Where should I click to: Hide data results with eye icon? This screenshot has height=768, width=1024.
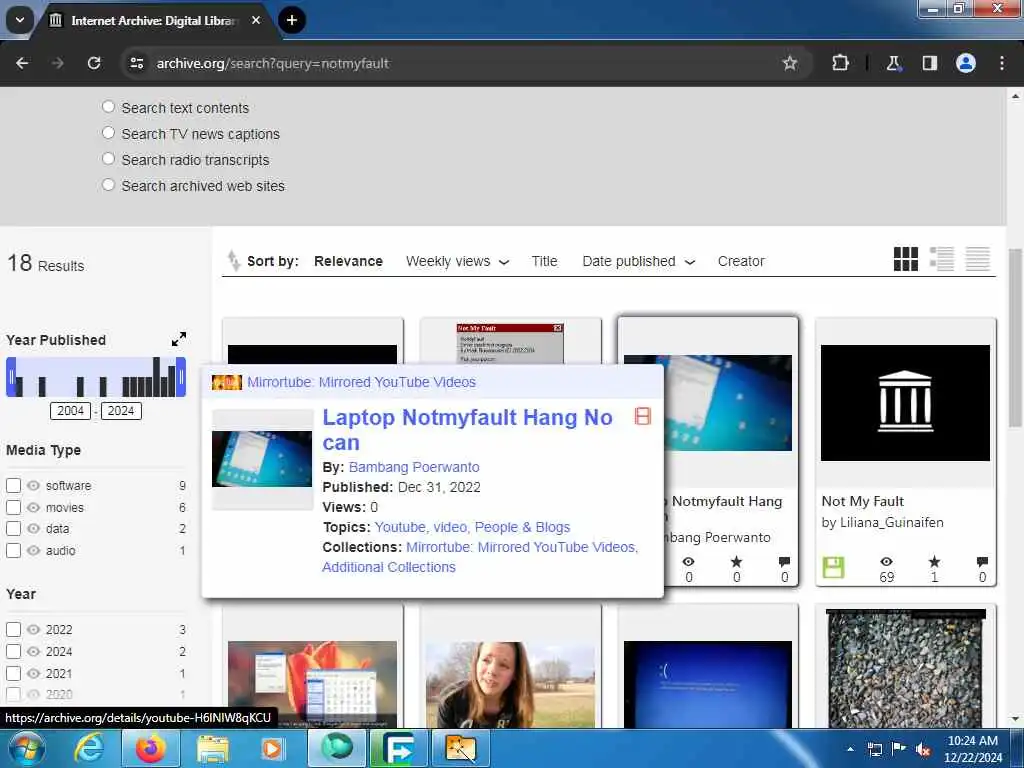click(x=33, y=528)
